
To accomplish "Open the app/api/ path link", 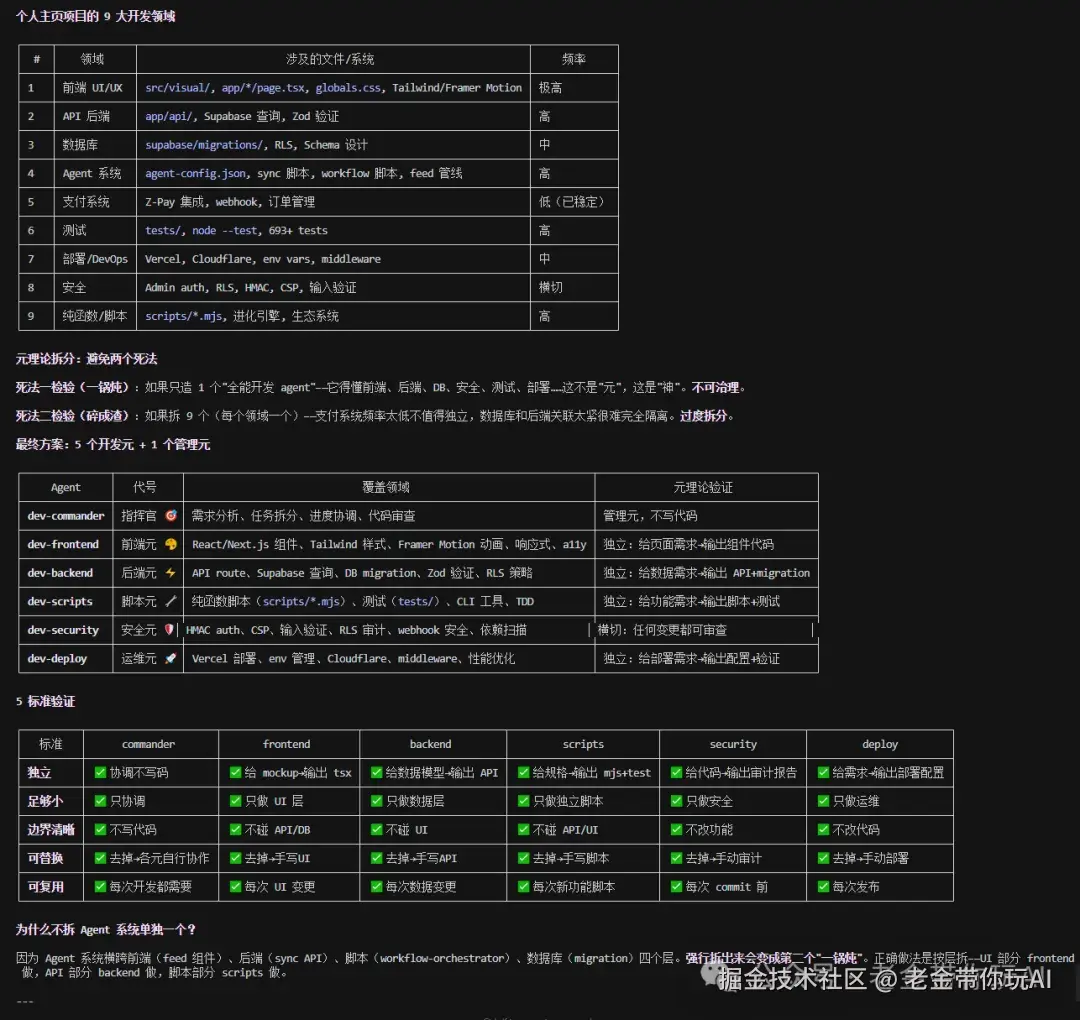I will 169,116.
